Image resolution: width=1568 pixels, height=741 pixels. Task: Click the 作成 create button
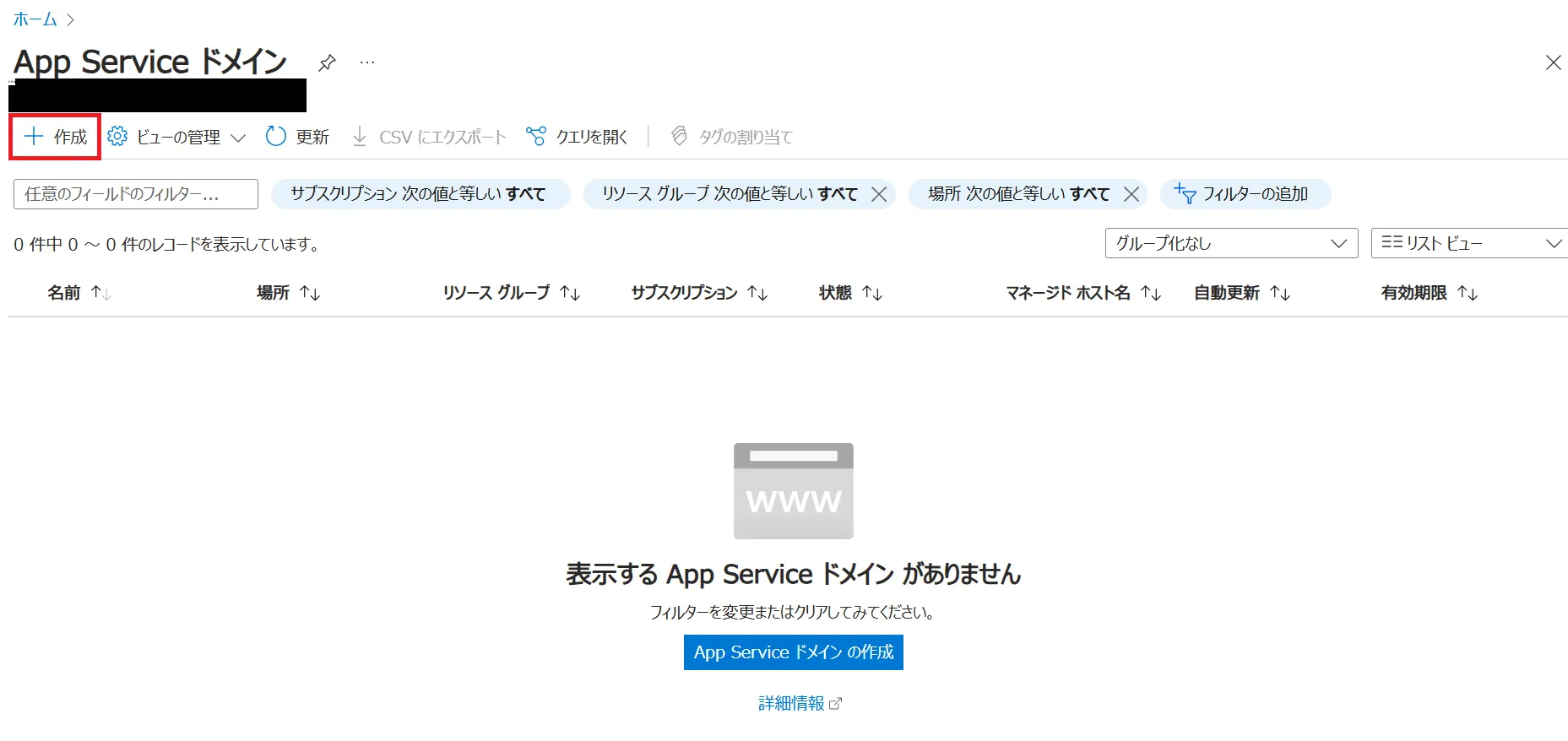[x=55, y=137]
